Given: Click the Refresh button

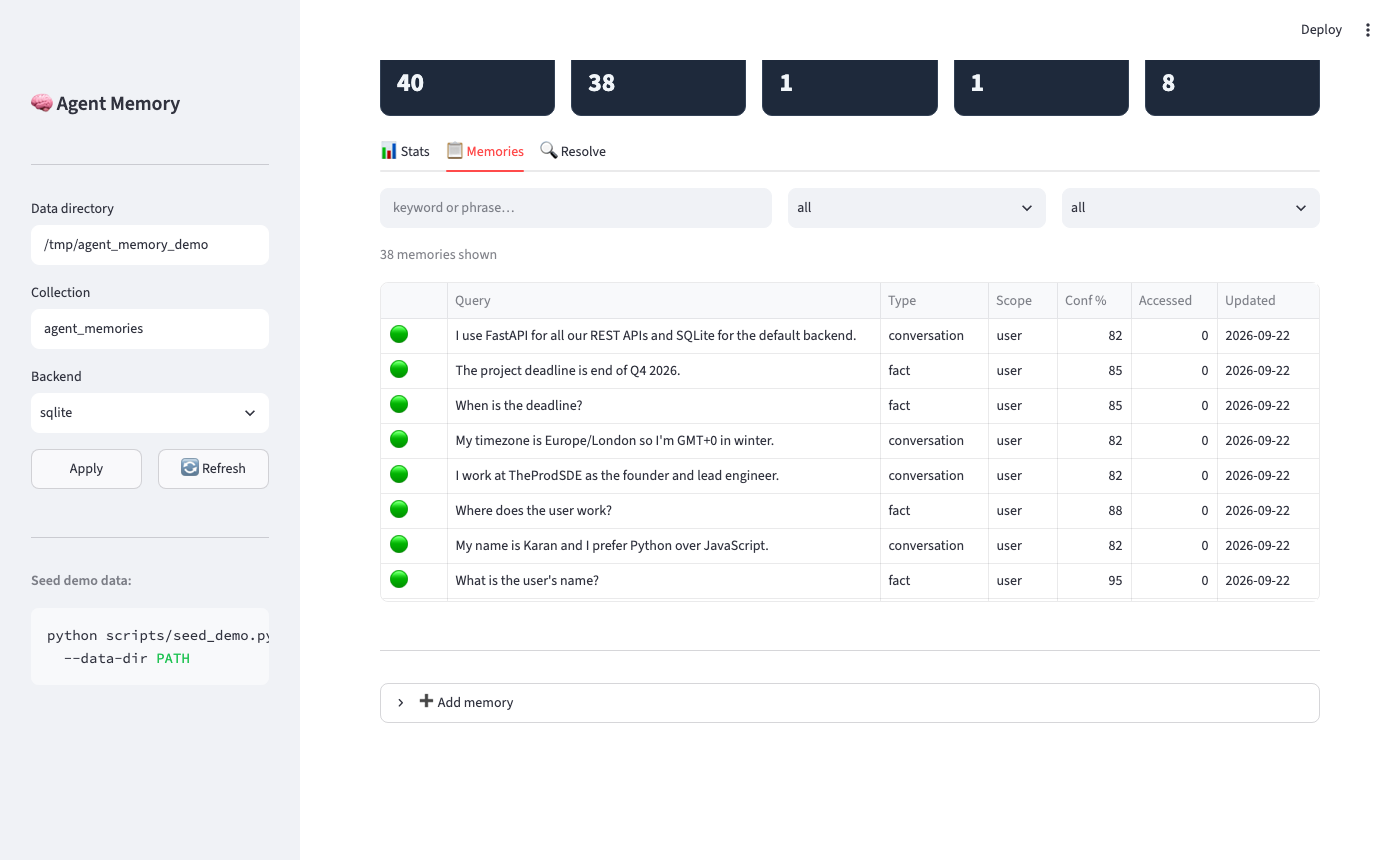Looking at the screenshot, I should pyautogui.click(x=213, y=468).
